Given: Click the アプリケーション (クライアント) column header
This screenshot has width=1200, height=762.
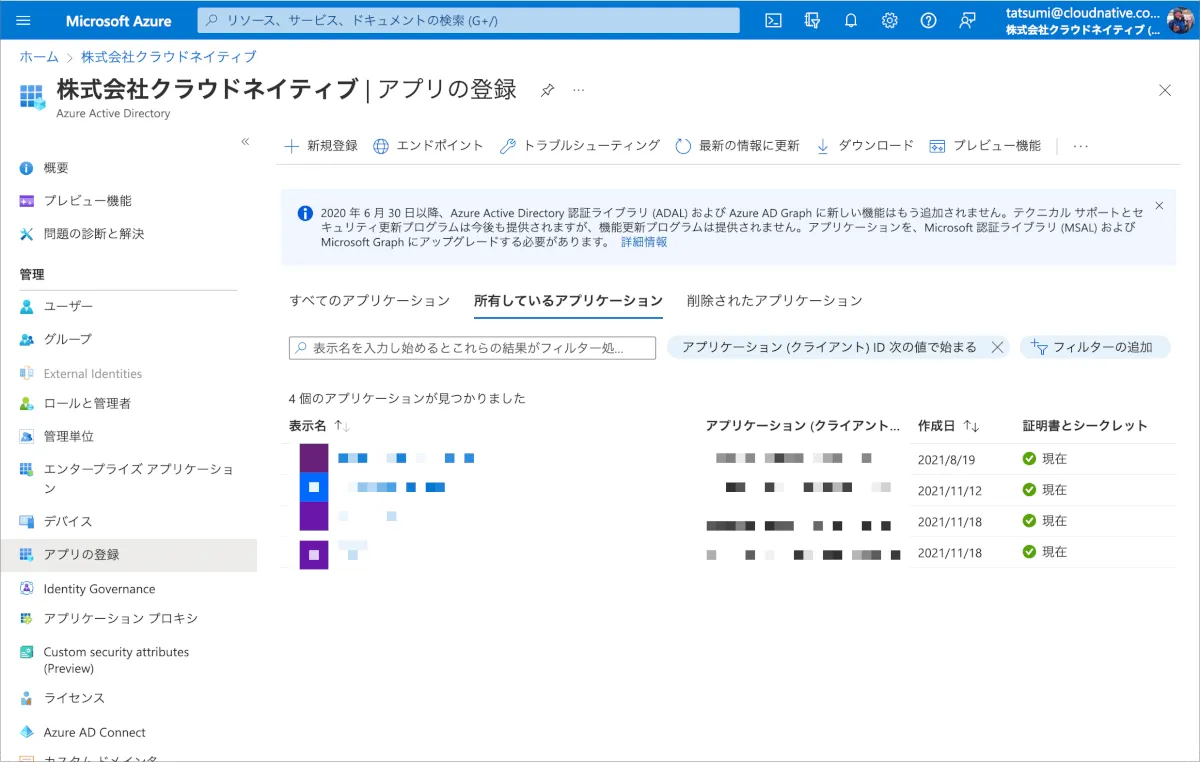Looking at the screenshot, I should (x=802, y=426).
